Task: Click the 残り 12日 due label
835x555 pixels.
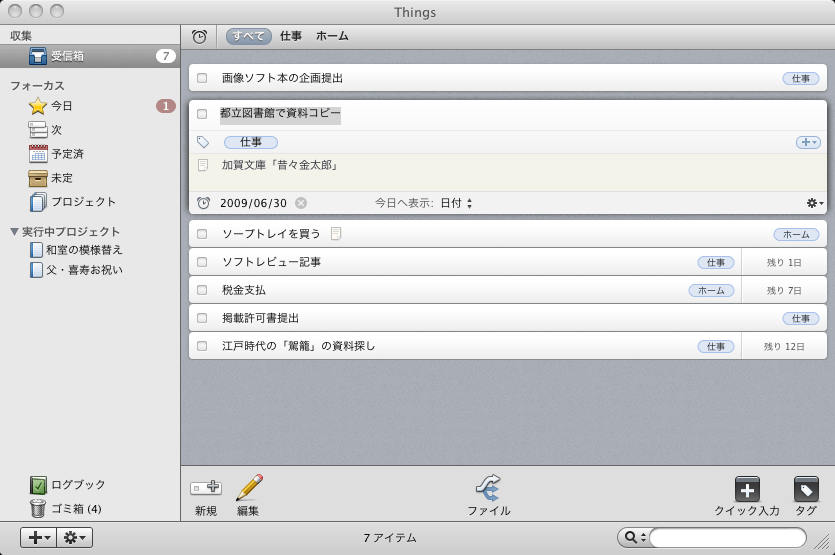Action: point(784,347)
